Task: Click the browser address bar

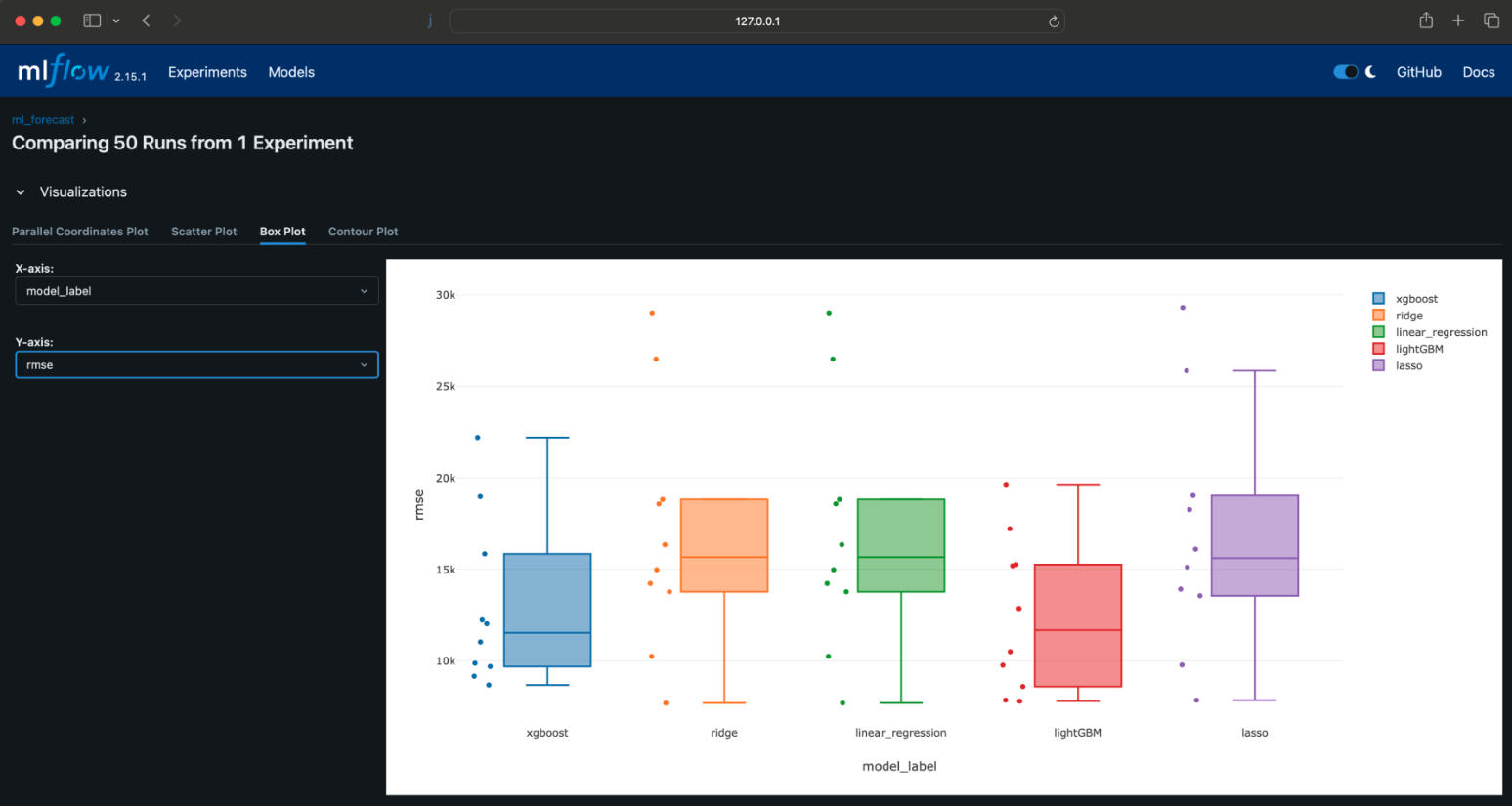Action: pos(756,21)
